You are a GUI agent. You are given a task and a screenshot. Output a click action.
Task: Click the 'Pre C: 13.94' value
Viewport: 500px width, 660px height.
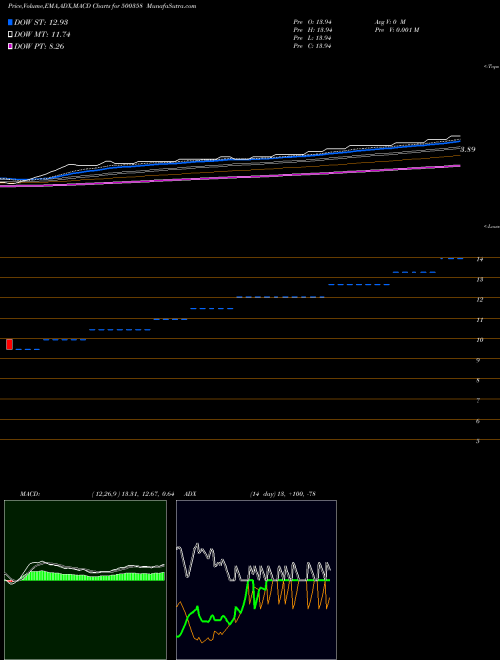tap(313, 46)
